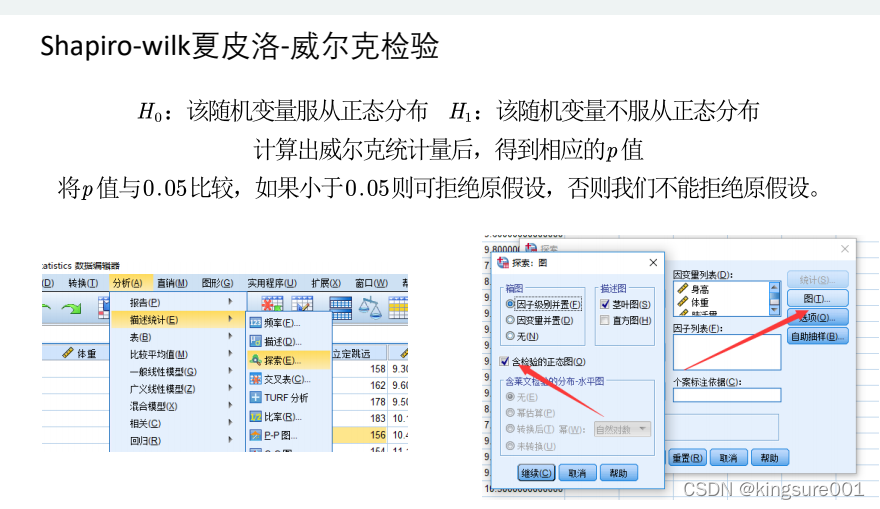The width and height of the screenshot is (880, 509).
Task: Click the Select Cases yellow-row table icon
Action: click(x=398, y=308)
